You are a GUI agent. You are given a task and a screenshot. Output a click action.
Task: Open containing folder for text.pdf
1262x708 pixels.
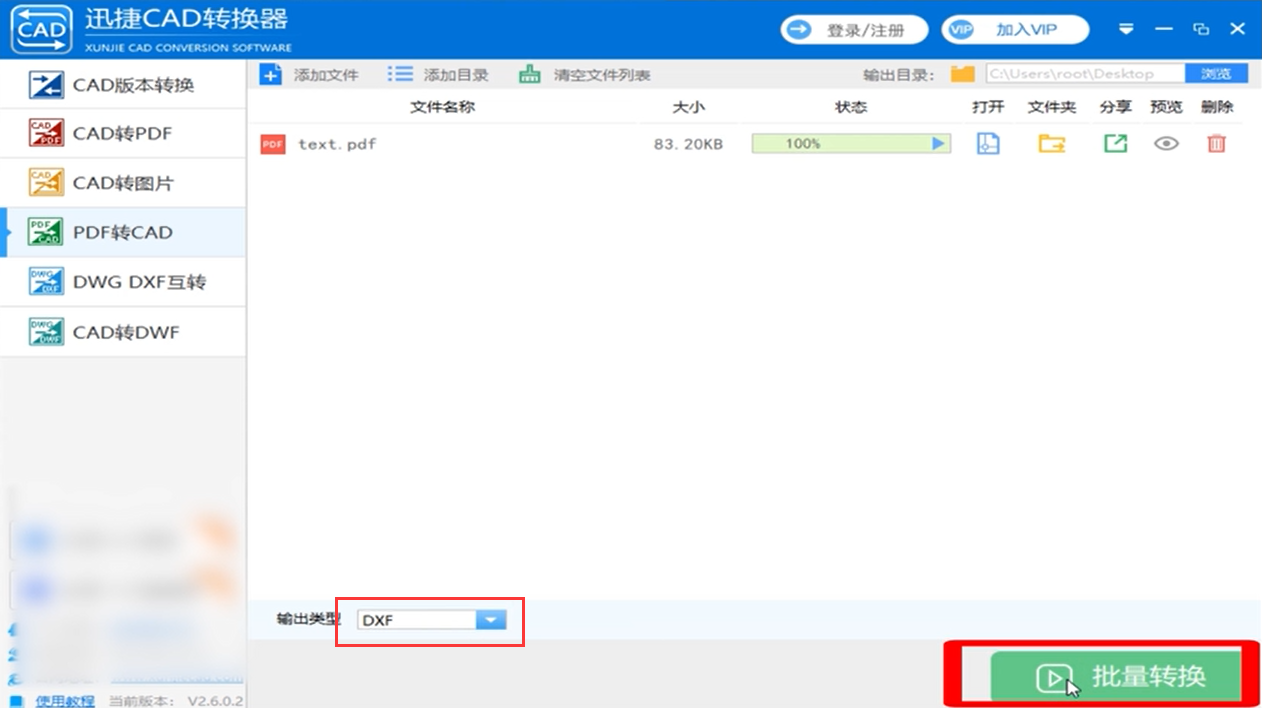pos(1051,144)
